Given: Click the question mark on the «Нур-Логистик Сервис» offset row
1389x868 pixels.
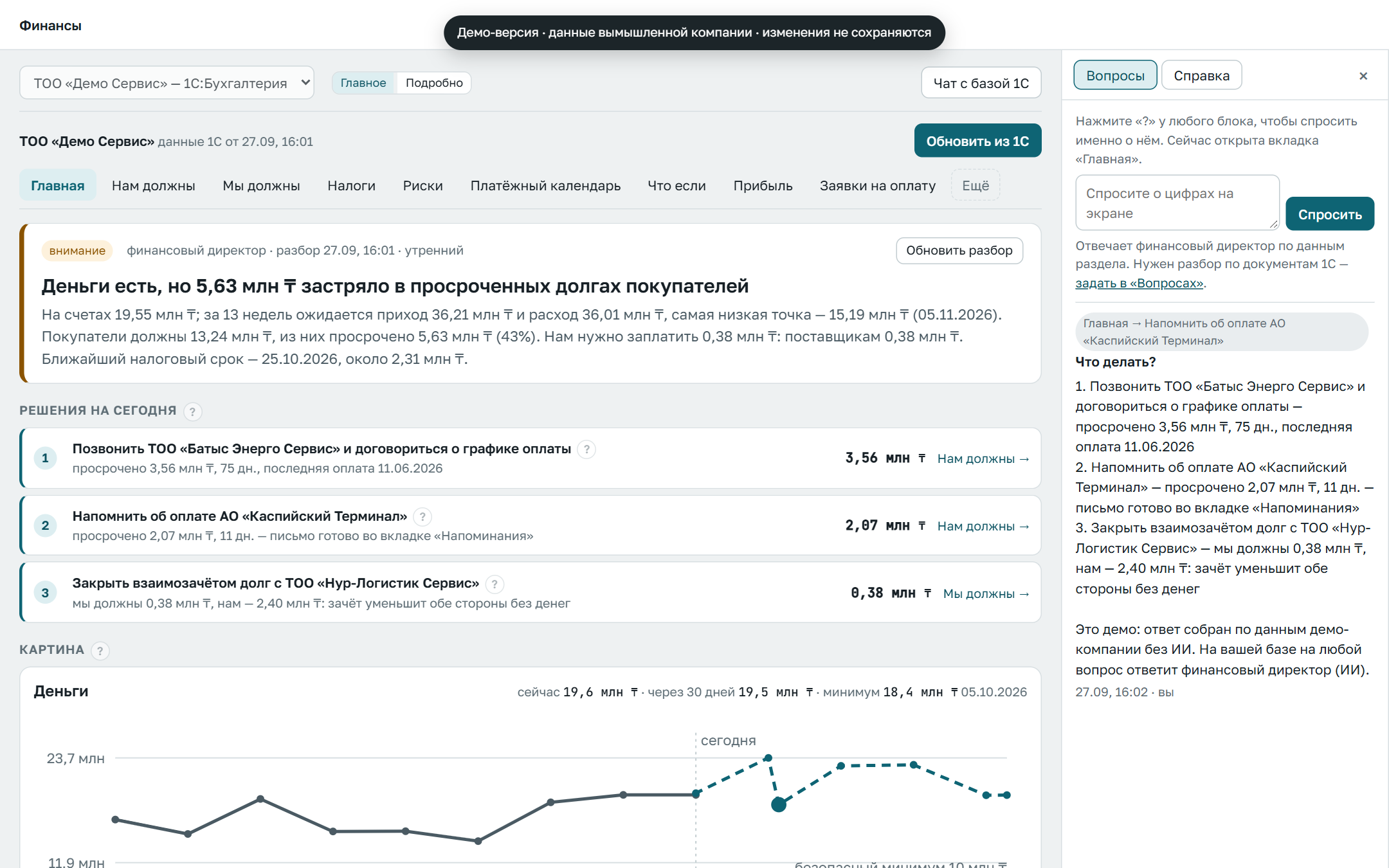Looking at the screenshot, I should (494, 584).
